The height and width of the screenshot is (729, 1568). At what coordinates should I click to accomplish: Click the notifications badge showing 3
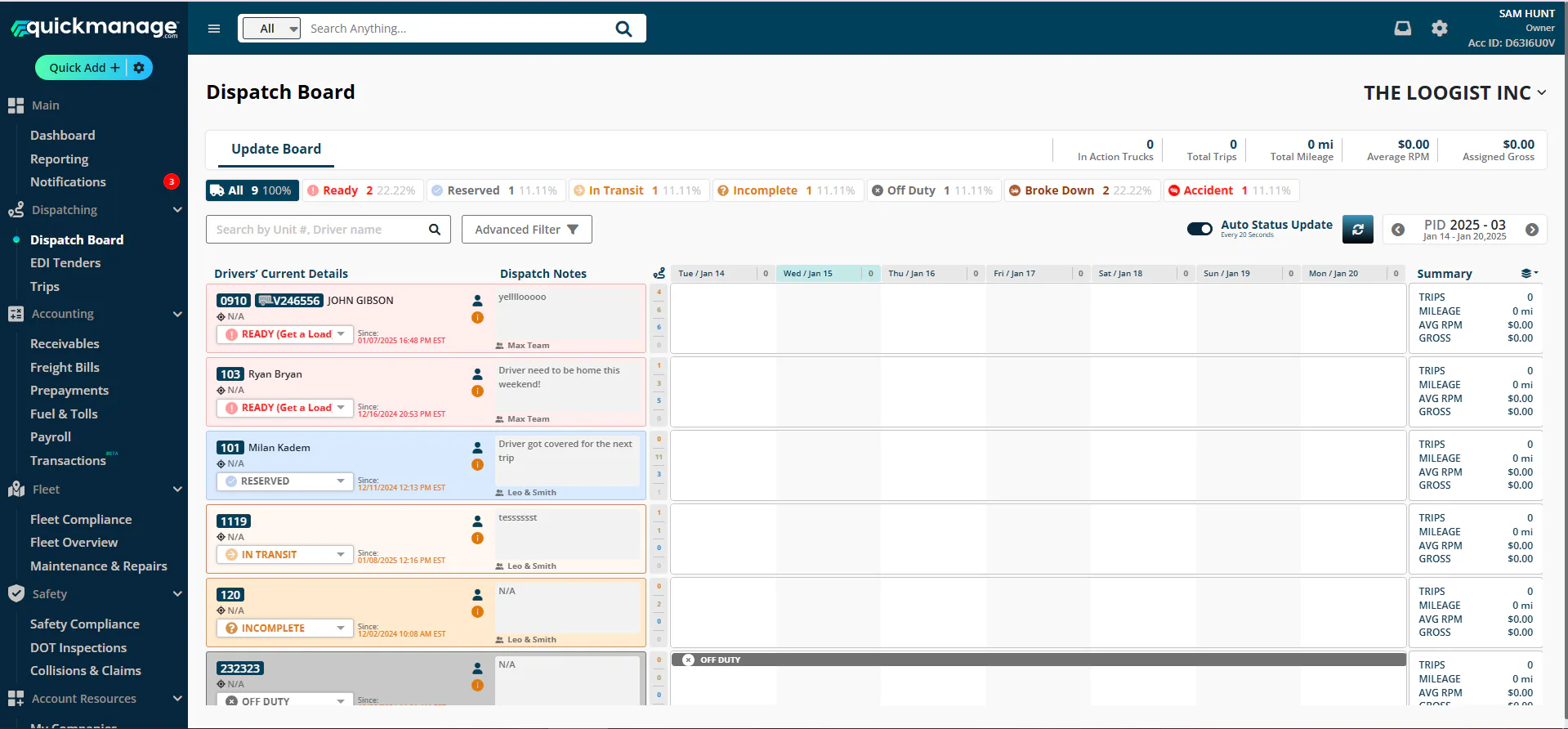pyautogui.click(x=172, y=181)
